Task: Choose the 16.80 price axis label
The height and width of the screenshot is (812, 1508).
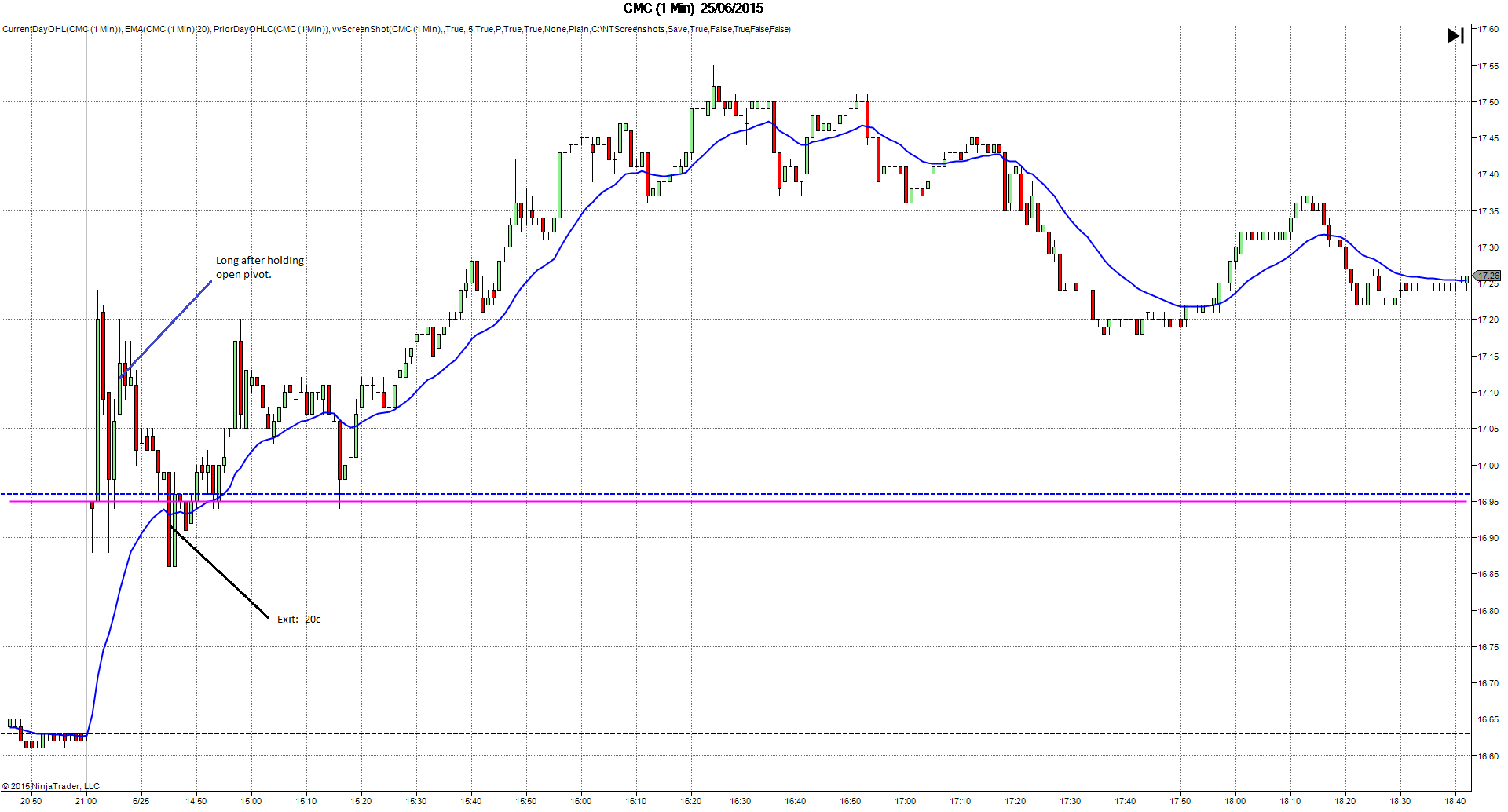Action: point(1488,611)
